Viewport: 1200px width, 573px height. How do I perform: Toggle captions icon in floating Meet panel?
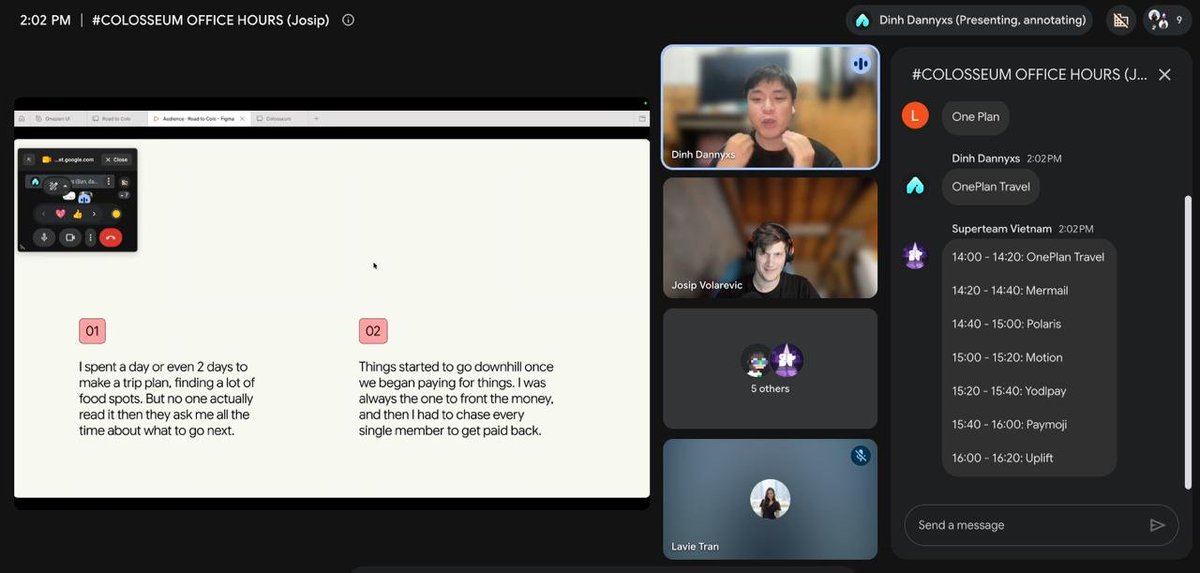coord(124,183)
